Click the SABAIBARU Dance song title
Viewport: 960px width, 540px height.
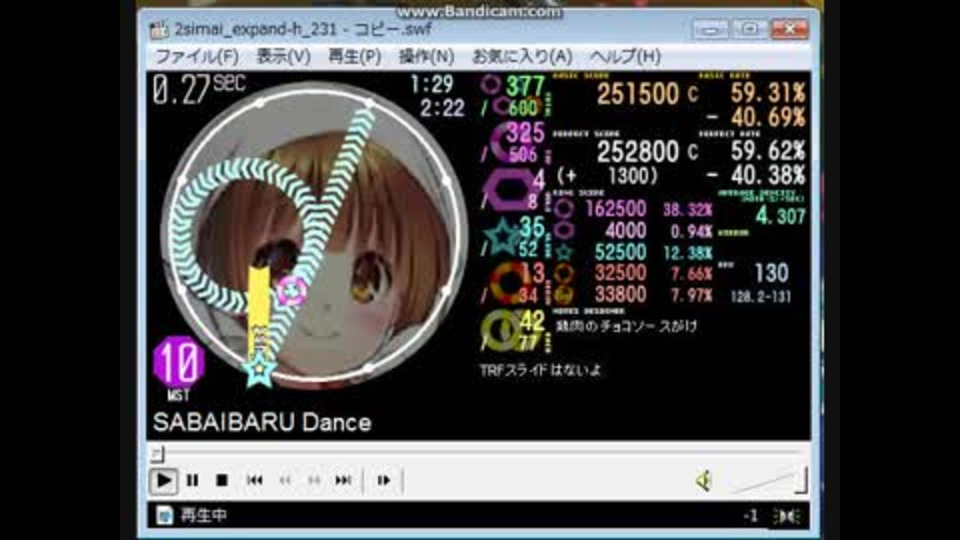click(x=262, y=422)
